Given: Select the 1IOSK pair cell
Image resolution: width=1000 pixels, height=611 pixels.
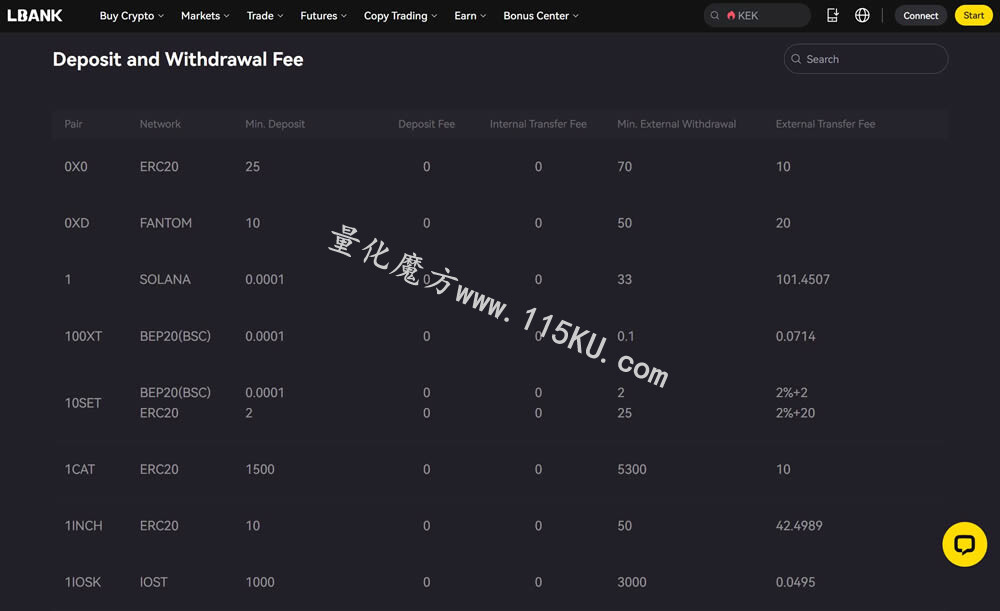Looking at the screenshot, I should tap(82, 582).
